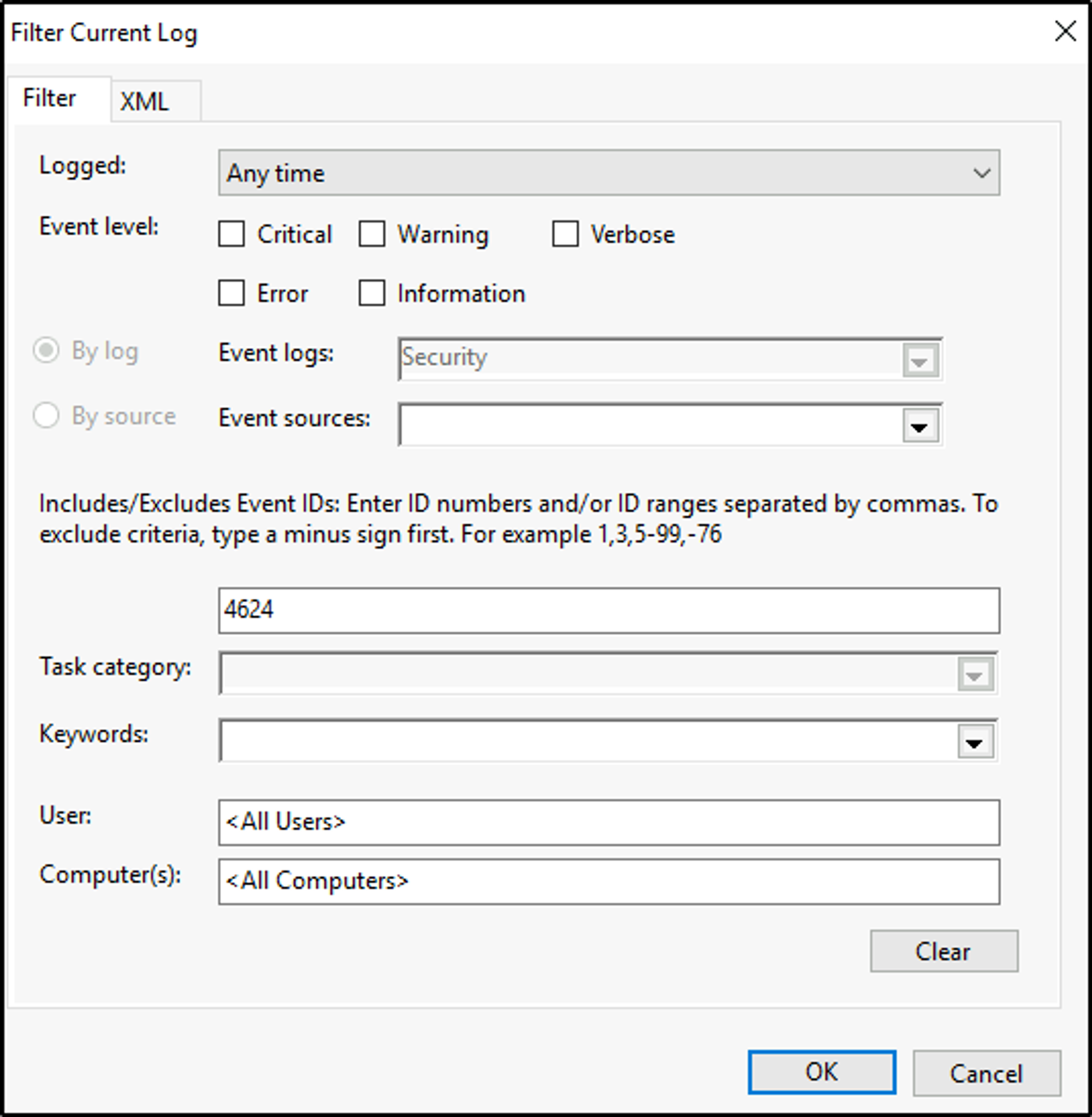Expand the Event sources dropdown
Screen dimensions: 1092x1117
pyautogui.click(x=922, y=425)
